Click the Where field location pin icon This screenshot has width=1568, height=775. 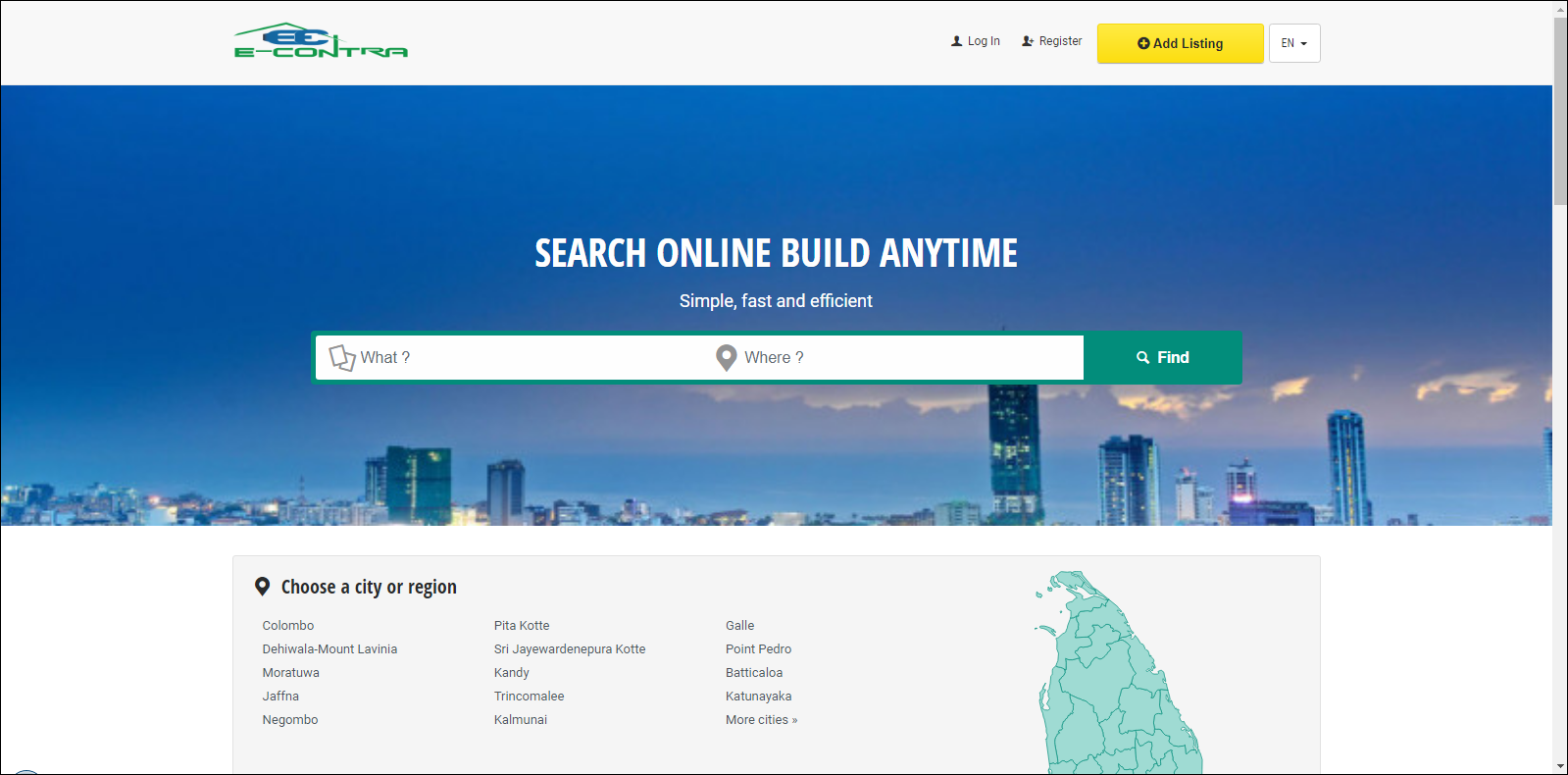point(726,358)
